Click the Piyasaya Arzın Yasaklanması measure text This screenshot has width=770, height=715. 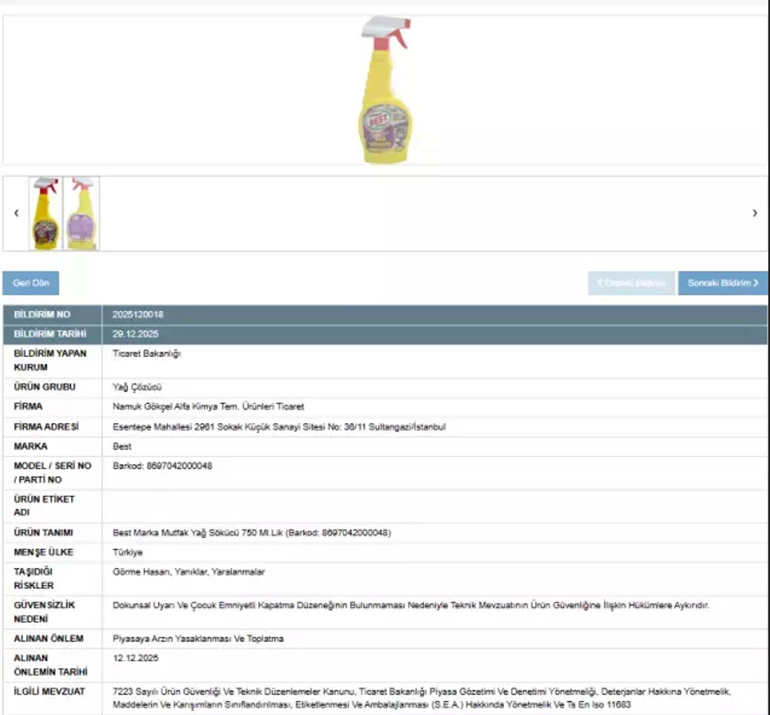tap(199, 638)
